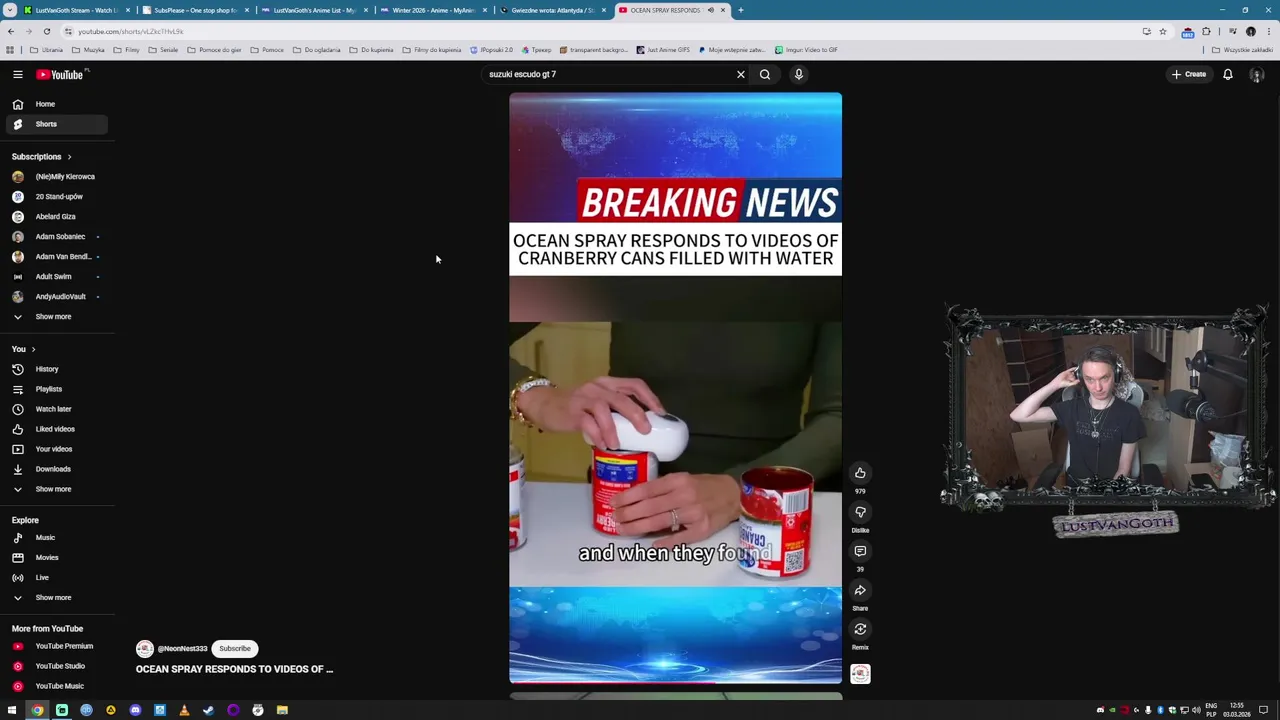Switch to LustVanGoth's Anime List tab

313,10
